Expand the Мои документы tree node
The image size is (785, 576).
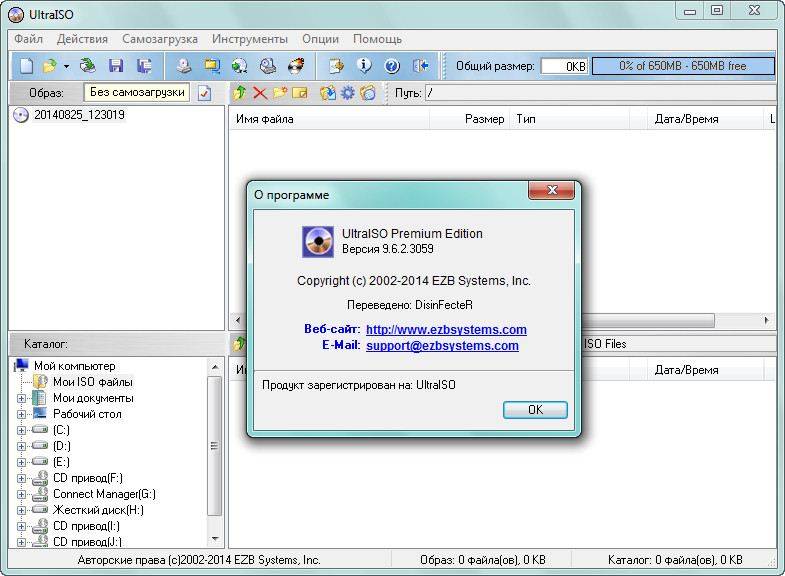click(21, 398)
